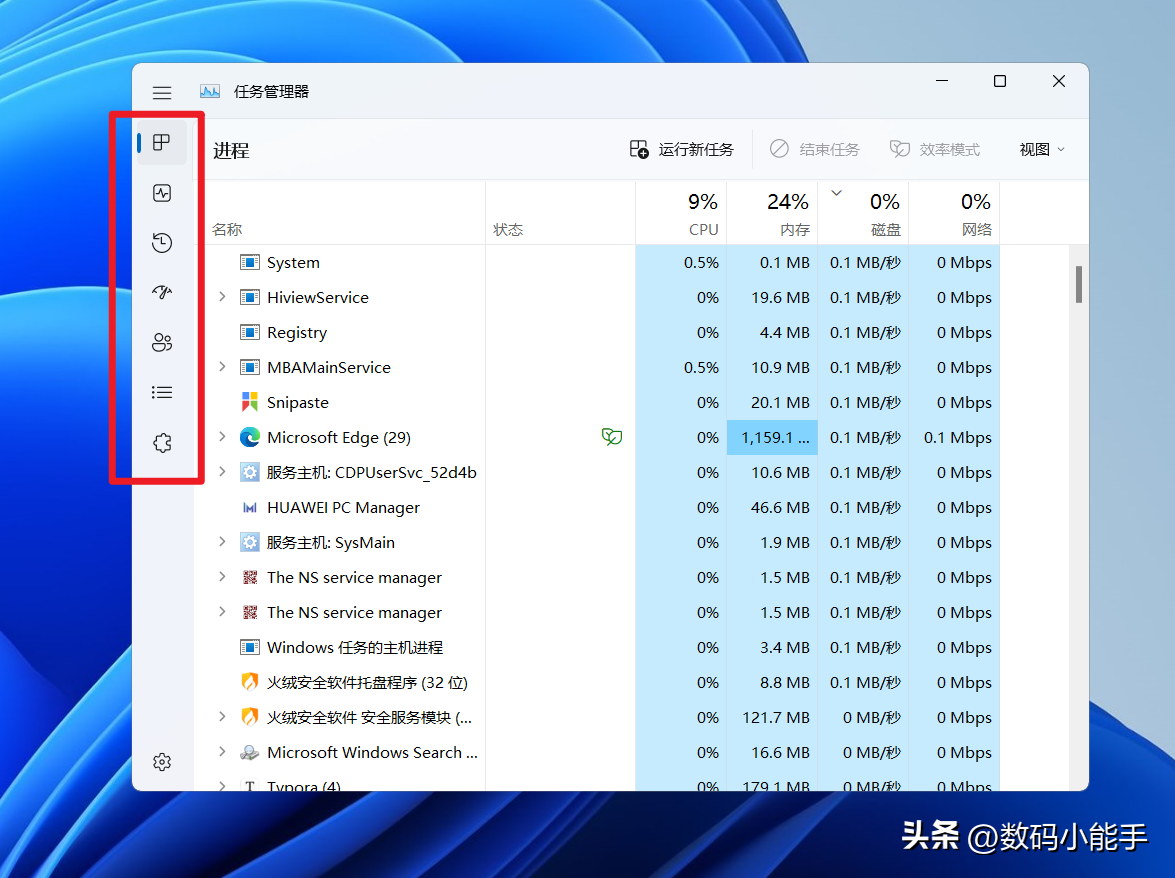
Task: Open Task Manager settings gear
Action: [162, 762]
